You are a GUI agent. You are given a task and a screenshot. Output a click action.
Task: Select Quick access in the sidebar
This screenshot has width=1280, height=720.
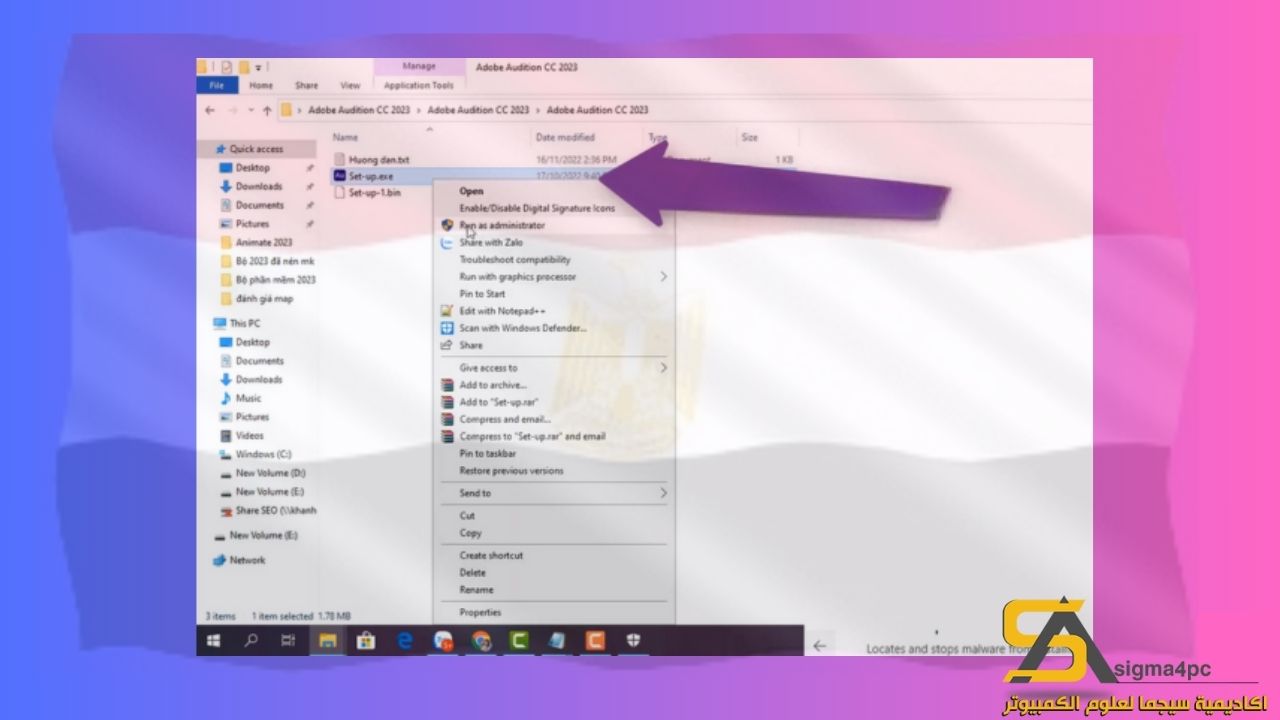256,149
